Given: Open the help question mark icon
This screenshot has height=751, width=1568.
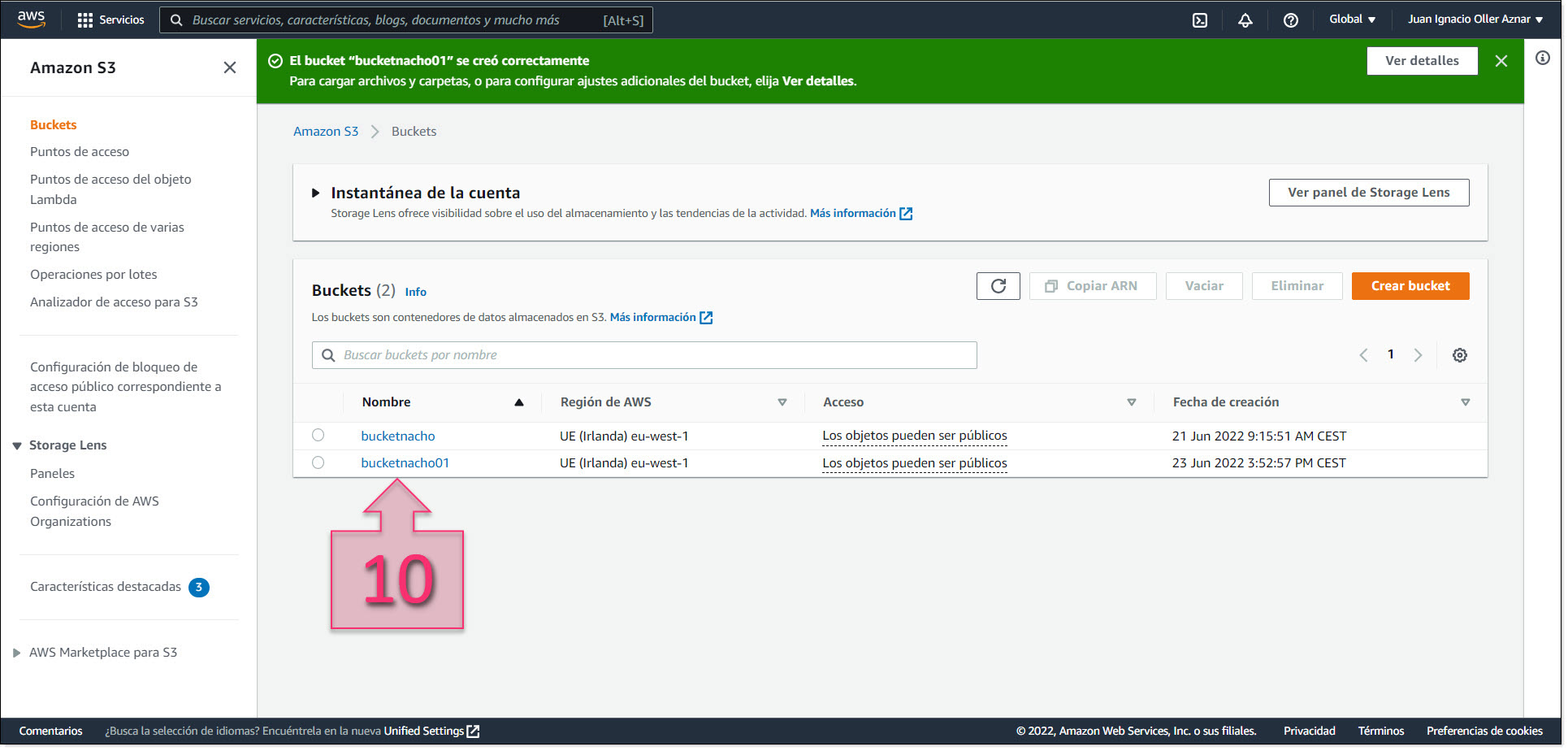Looking at the screenshot, I should tap(1290, 20).
